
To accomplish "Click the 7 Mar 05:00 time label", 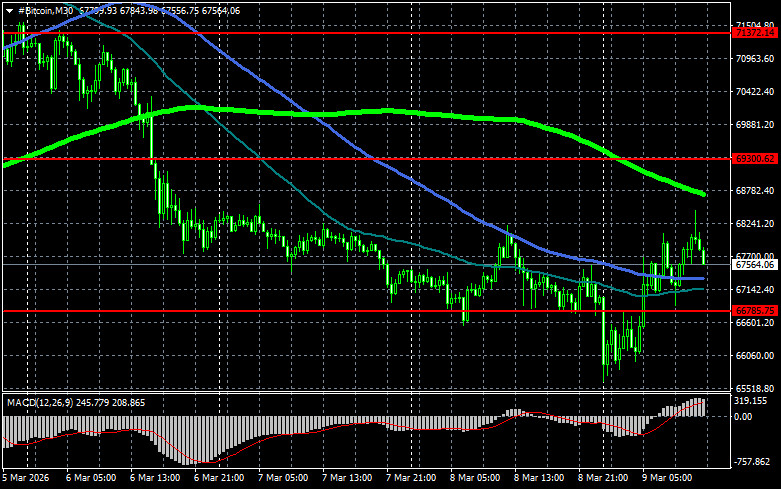I will pos(283,478).
